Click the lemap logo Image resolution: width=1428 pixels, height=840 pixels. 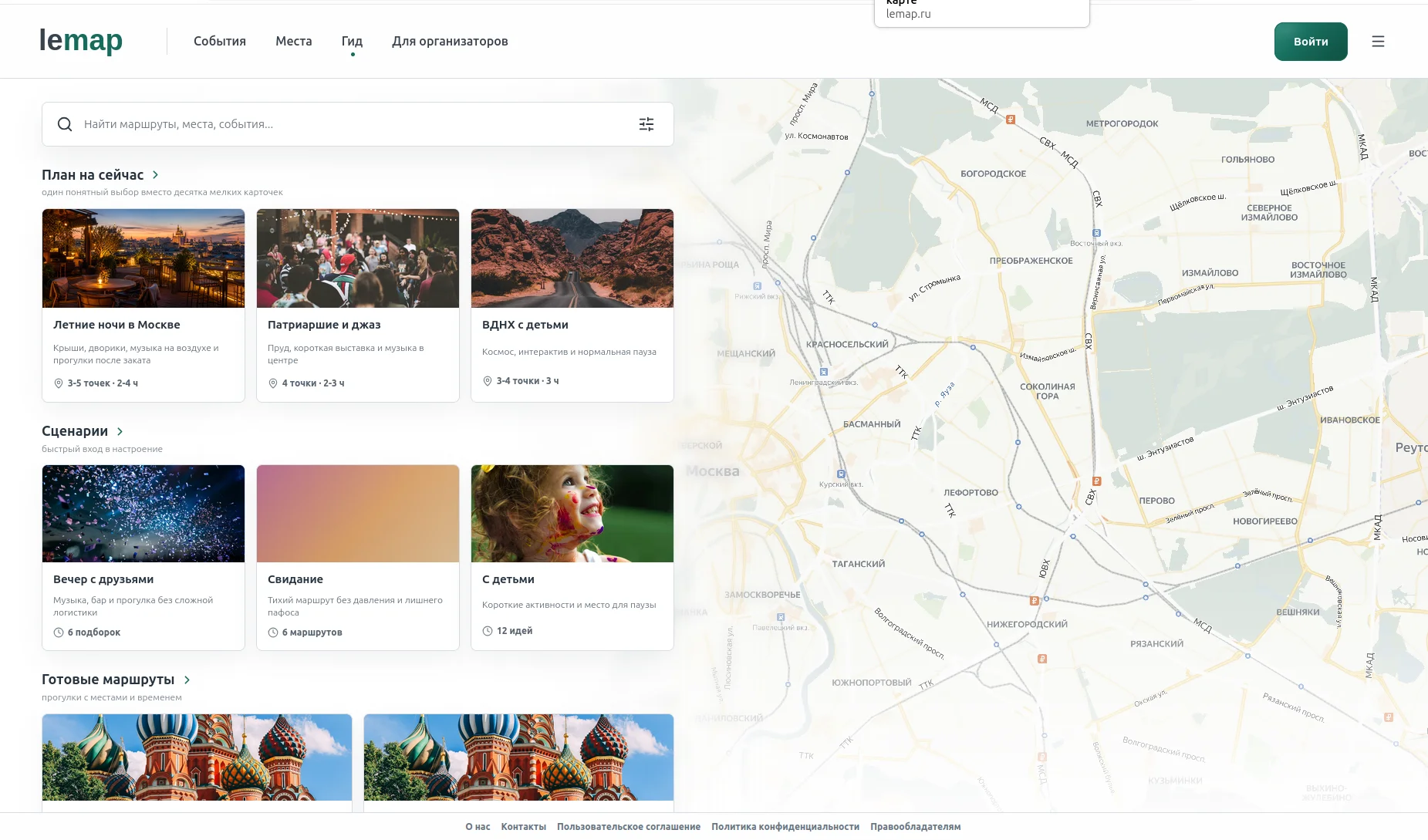[x=81, y=41]
